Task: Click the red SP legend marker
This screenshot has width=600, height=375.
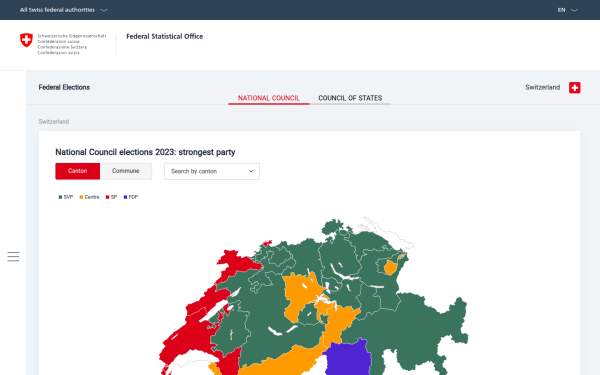Action: pyautogui.click(x=108, y=197)
